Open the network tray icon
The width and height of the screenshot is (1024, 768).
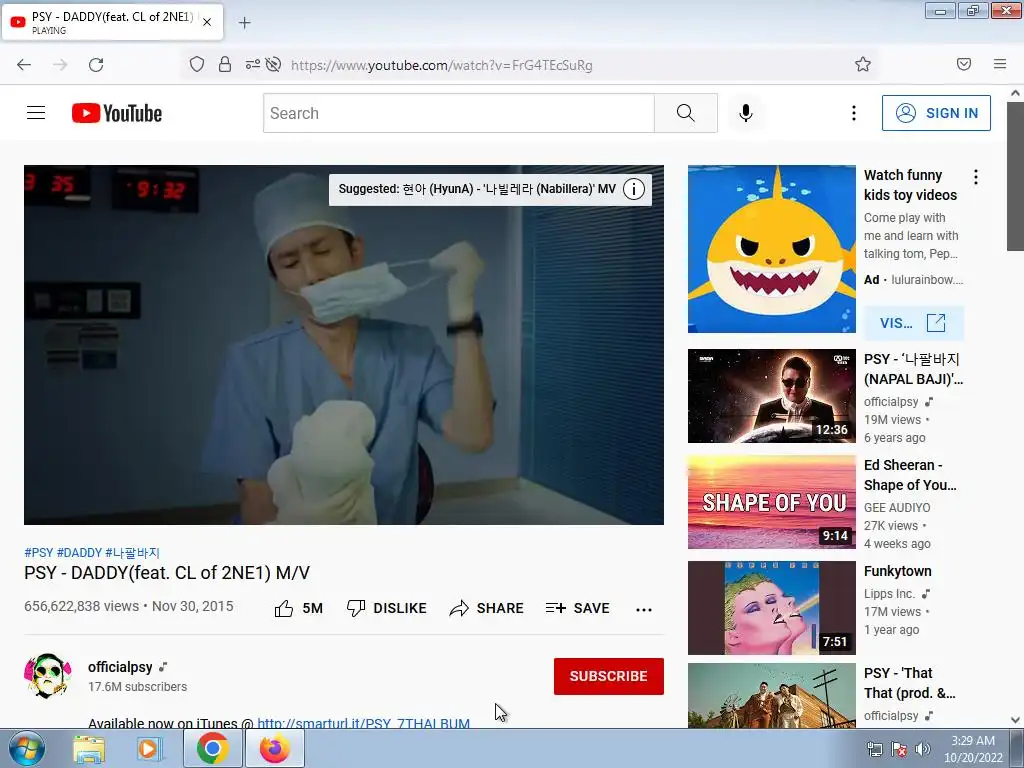tap(874, 749)
